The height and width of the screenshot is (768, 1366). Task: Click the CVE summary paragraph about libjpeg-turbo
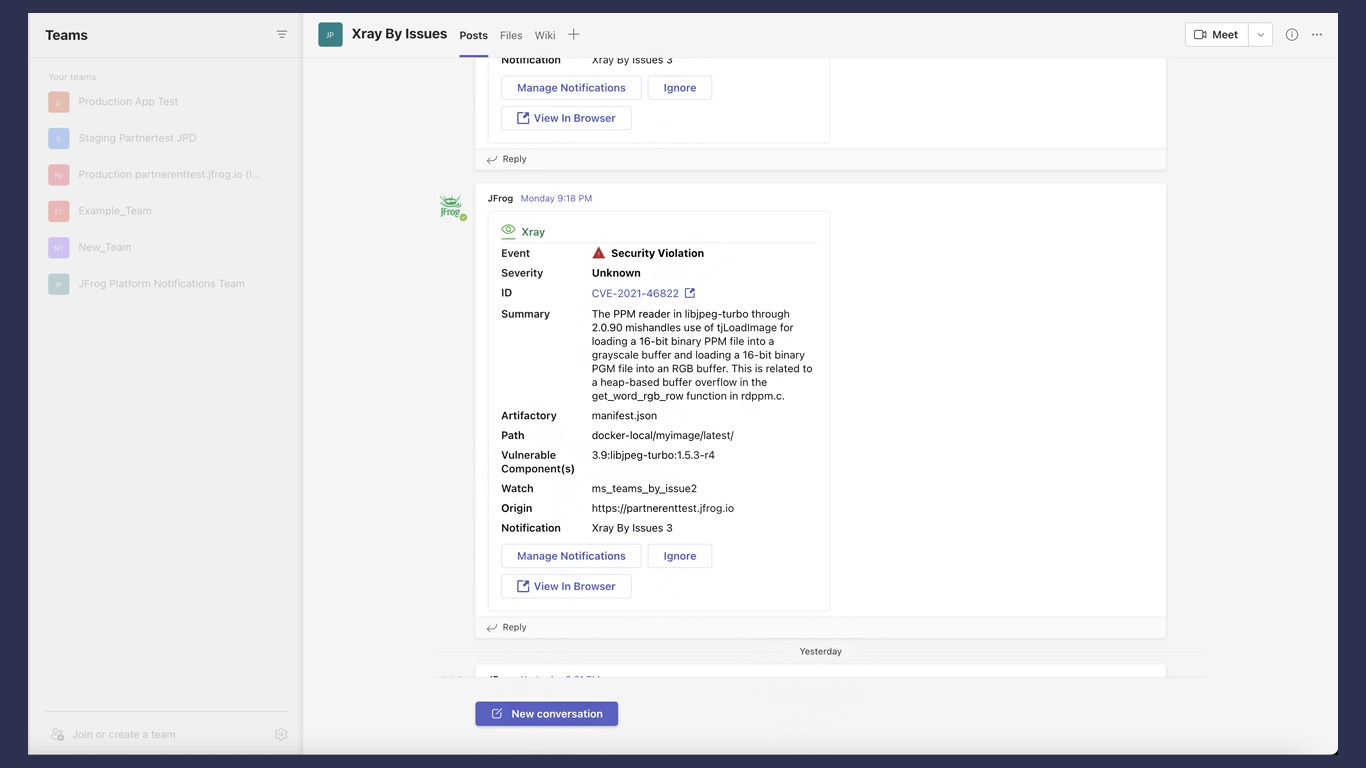point(702,355)
